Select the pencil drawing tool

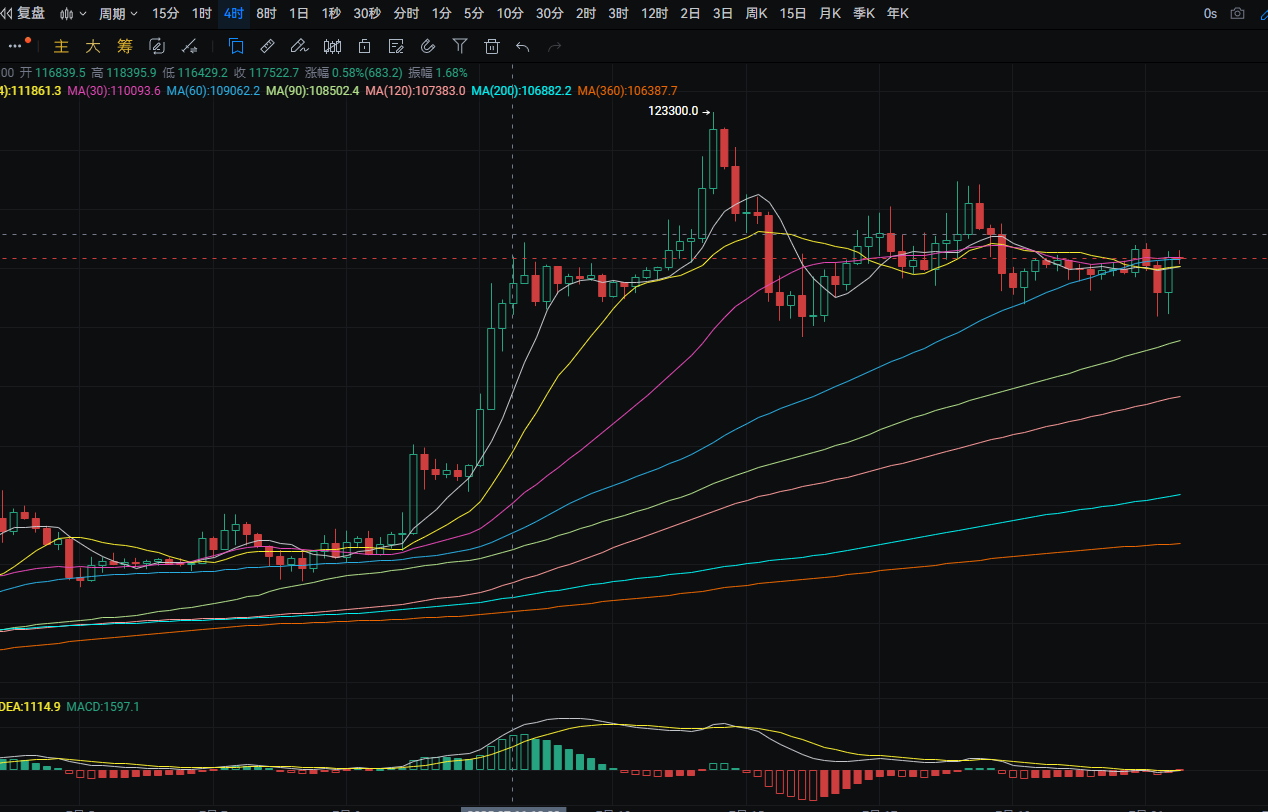[x=299, y=46]
